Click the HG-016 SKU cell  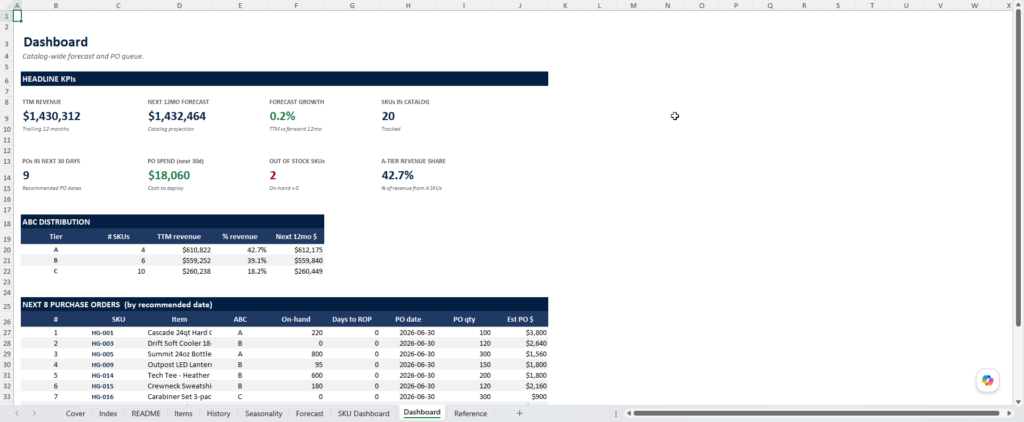[x=118, y=397]
